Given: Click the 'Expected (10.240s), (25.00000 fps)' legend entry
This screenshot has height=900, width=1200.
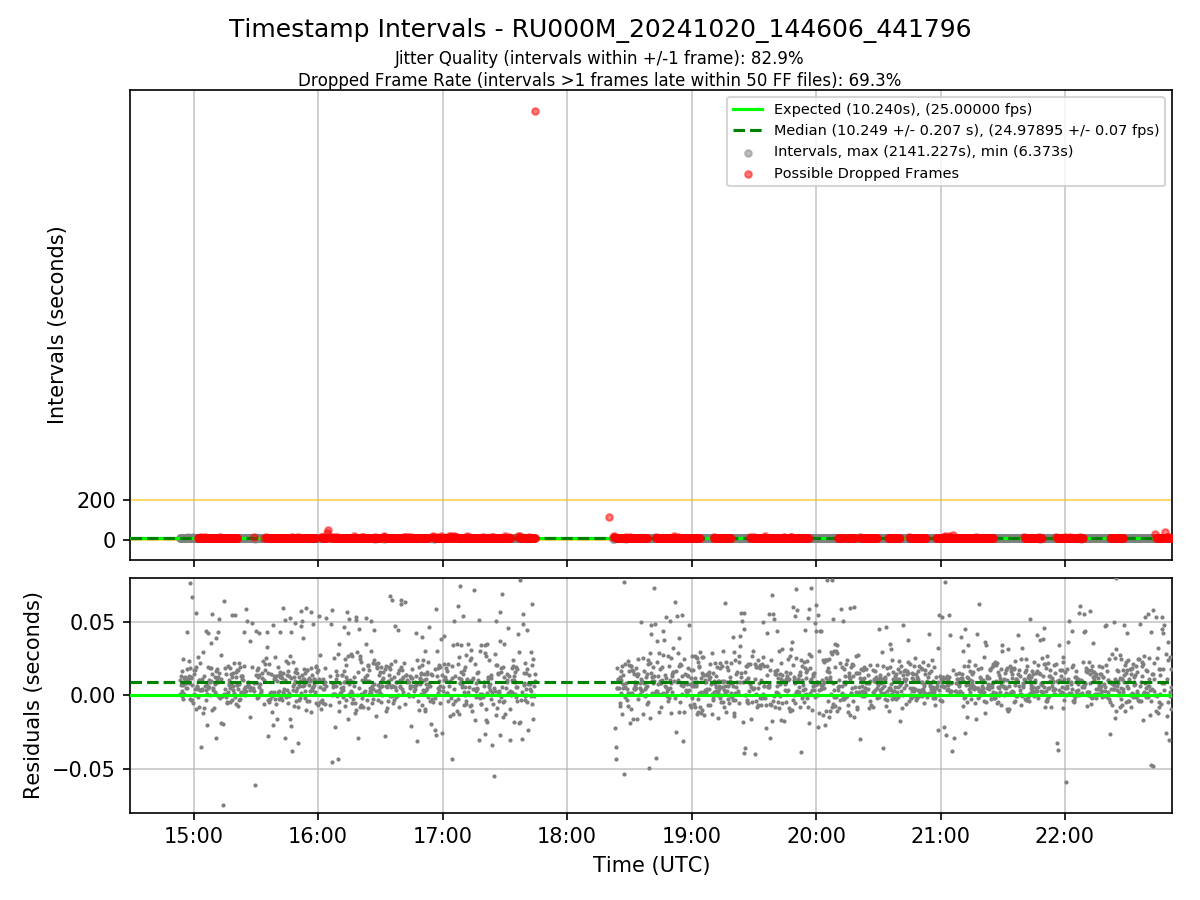Looking at the screenshot, I should coord(903,109).
